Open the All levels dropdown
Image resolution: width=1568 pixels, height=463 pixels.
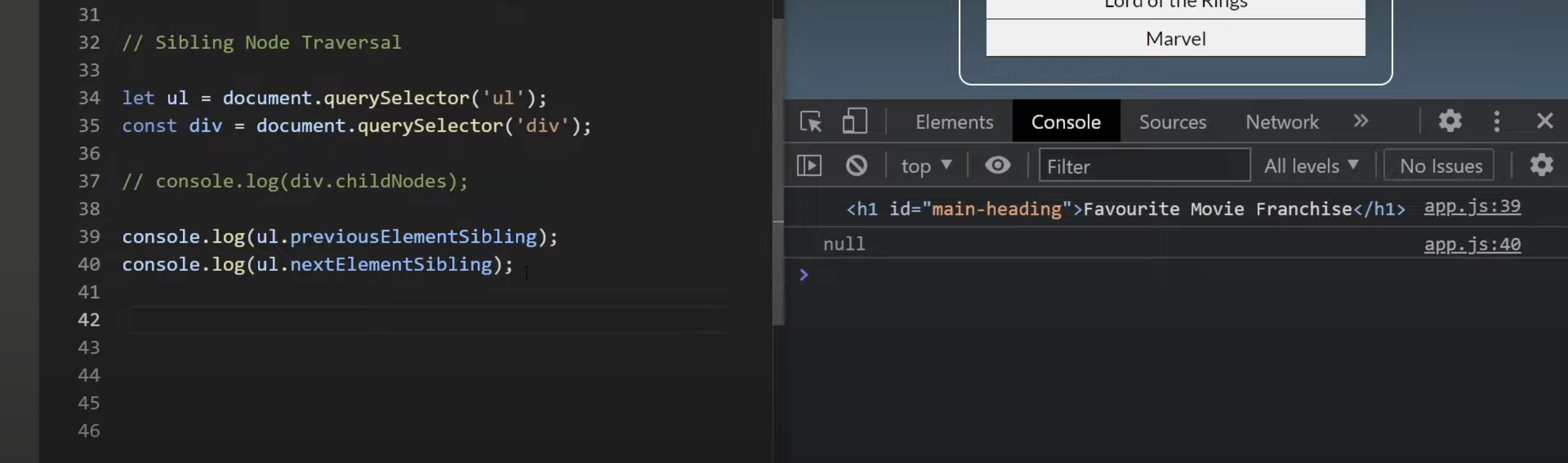tap(1311, 166)
